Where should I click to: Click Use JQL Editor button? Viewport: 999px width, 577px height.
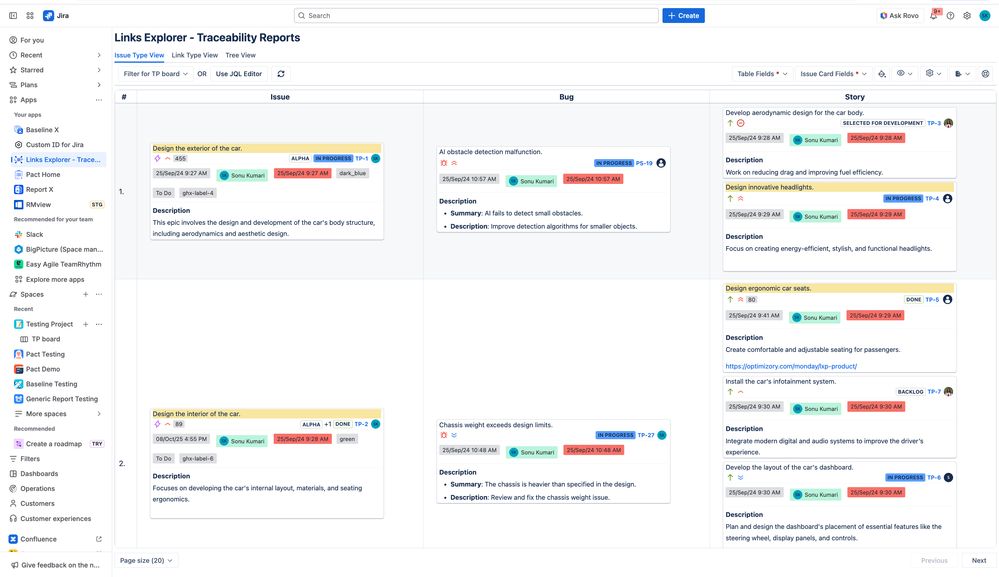[238, 74]
